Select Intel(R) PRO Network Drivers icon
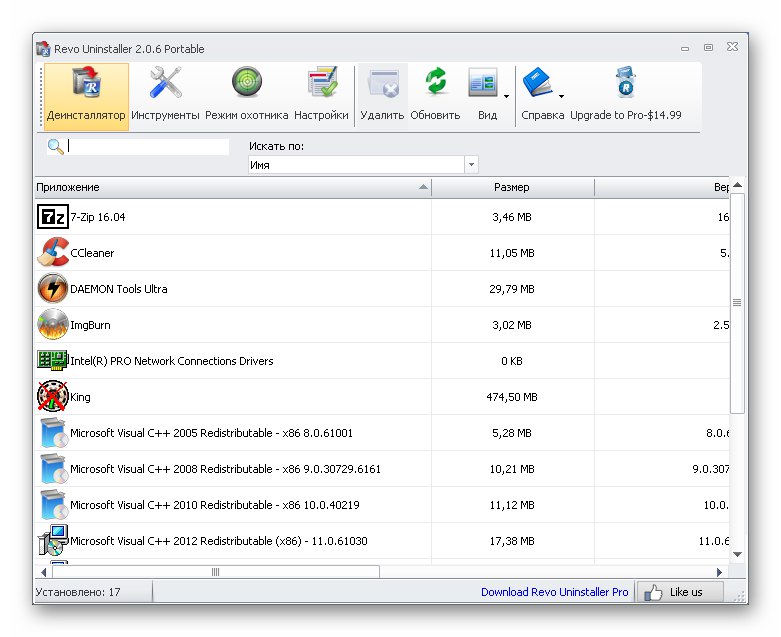 [x=52, y=361]
